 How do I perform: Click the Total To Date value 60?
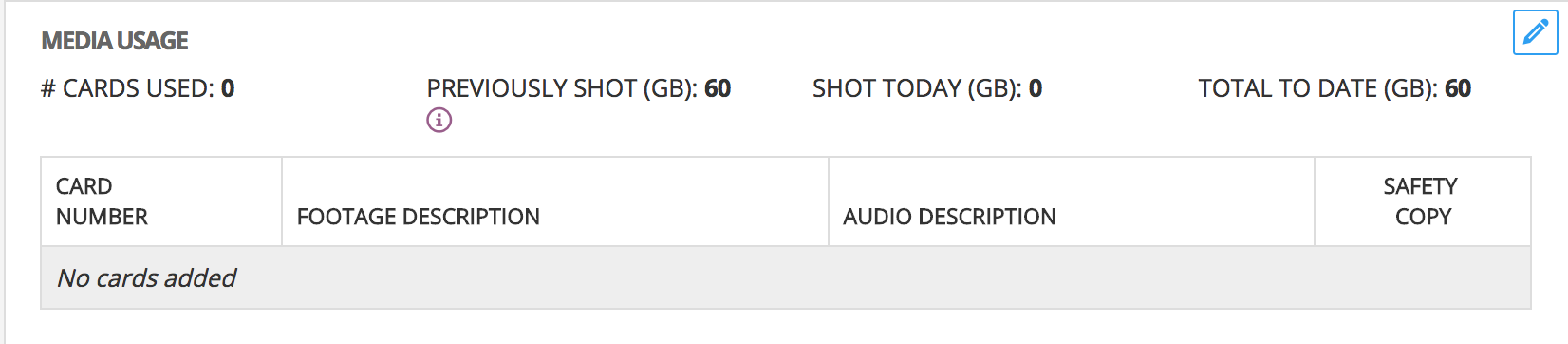point(1458,88)
